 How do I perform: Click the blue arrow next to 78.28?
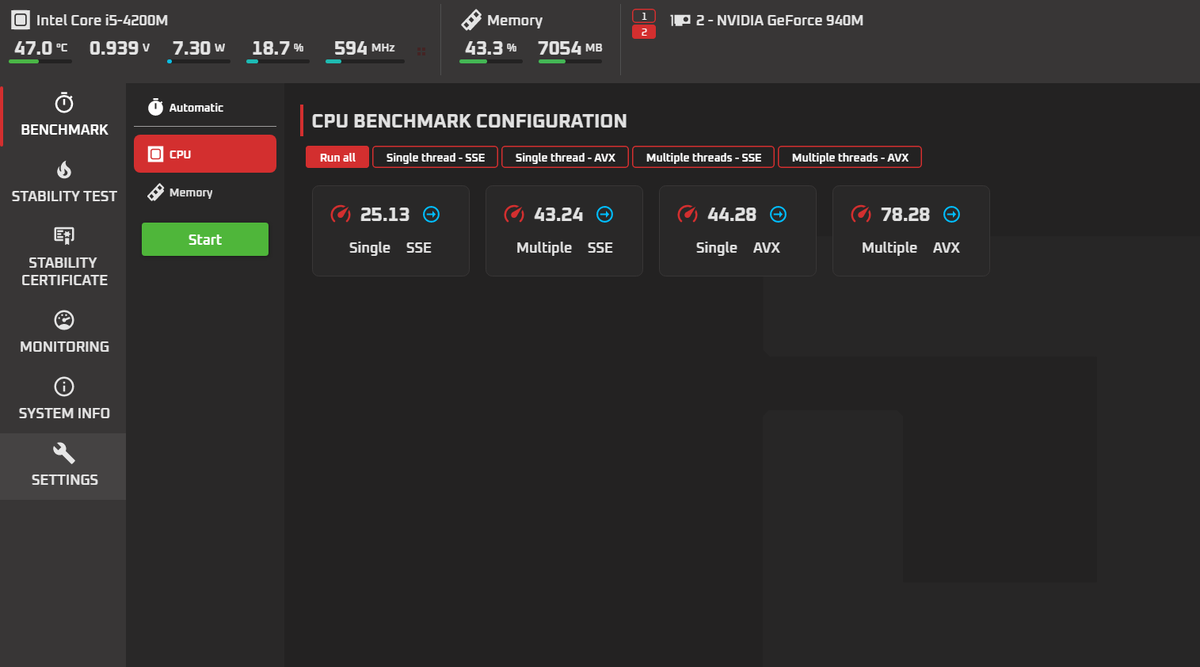[x=952, y=214]
